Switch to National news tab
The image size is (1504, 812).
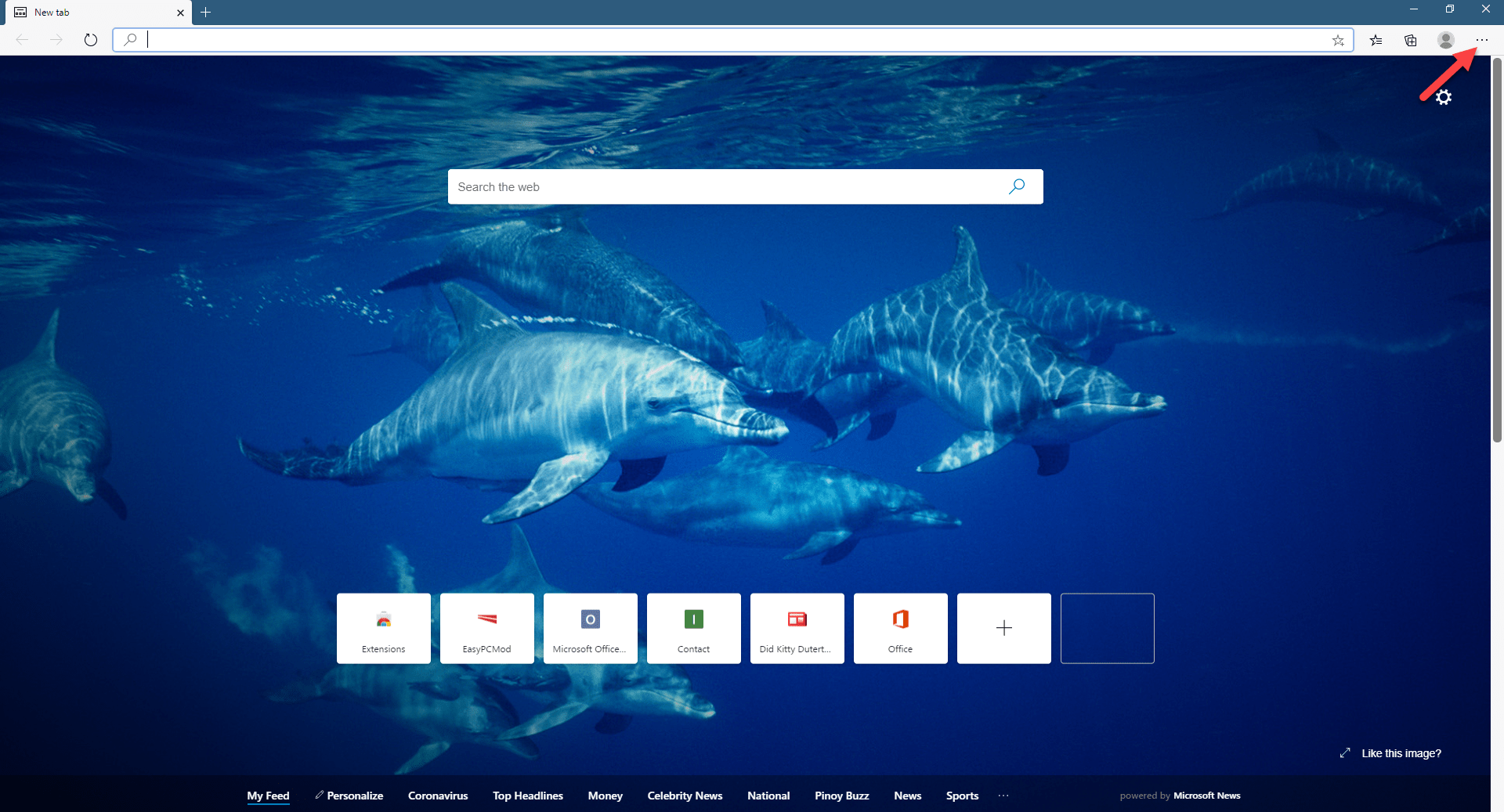tap(768, 796)
